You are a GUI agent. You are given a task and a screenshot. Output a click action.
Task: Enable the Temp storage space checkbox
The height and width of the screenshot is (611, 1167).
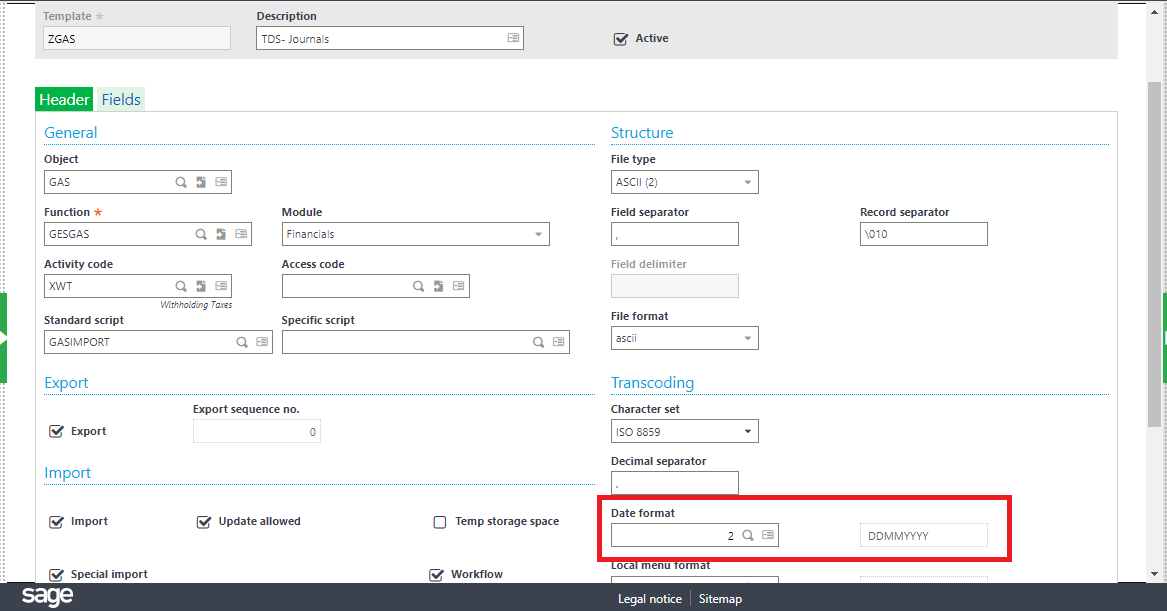pyautogui.click(x=440, y=522)
